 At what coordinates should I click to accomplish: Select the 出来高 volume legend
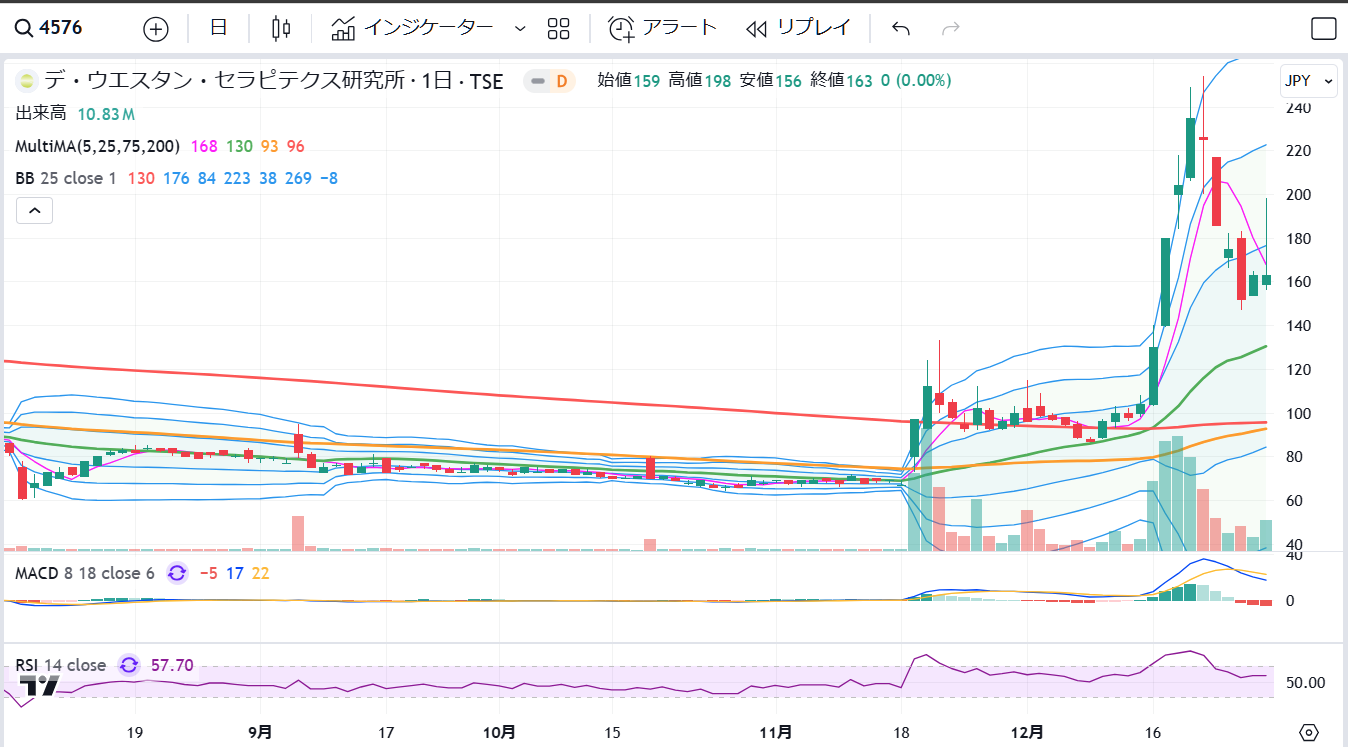coord(40,114)
